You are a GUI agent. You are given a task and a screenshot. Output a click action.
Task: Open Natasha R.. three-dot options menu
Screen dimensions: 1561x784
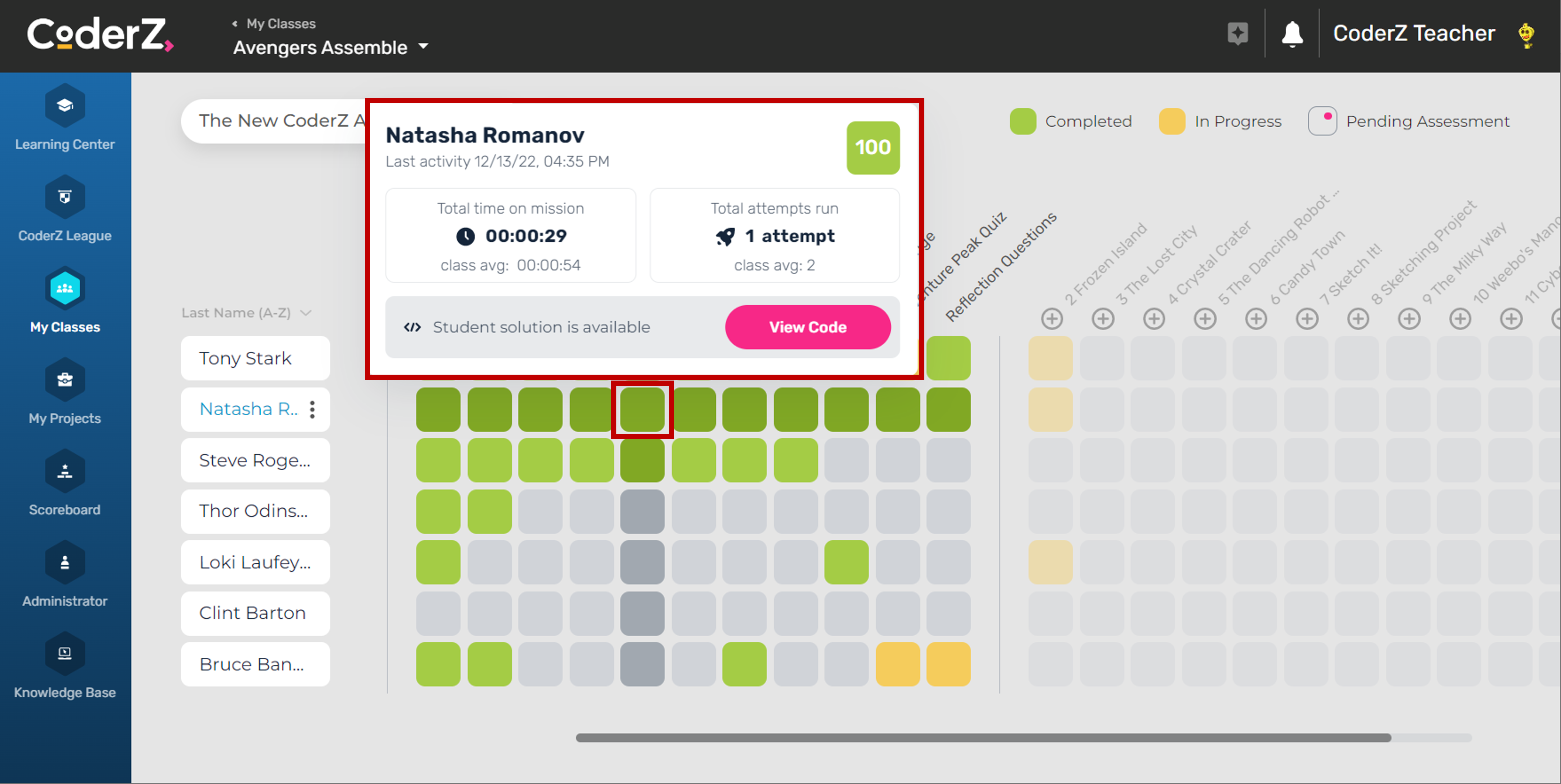click(312, 410)
